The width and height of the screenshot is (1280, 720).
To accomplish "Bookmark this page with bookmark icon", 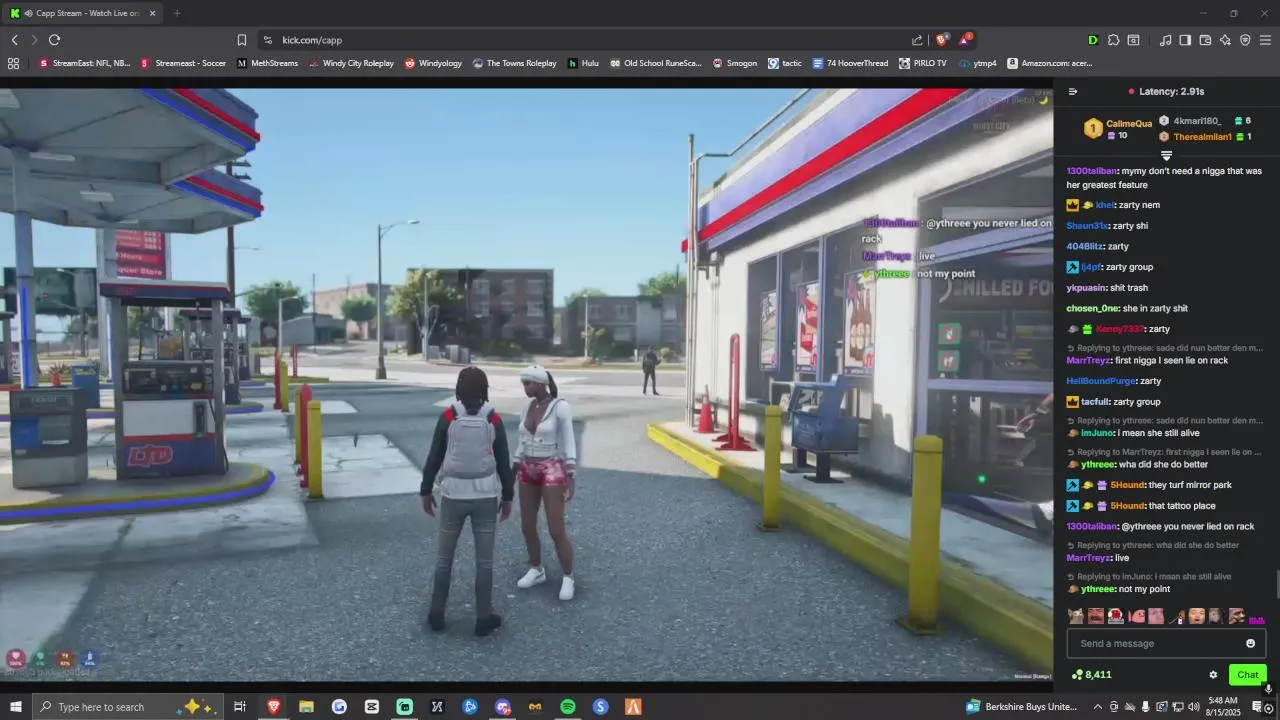I will 242,40.
